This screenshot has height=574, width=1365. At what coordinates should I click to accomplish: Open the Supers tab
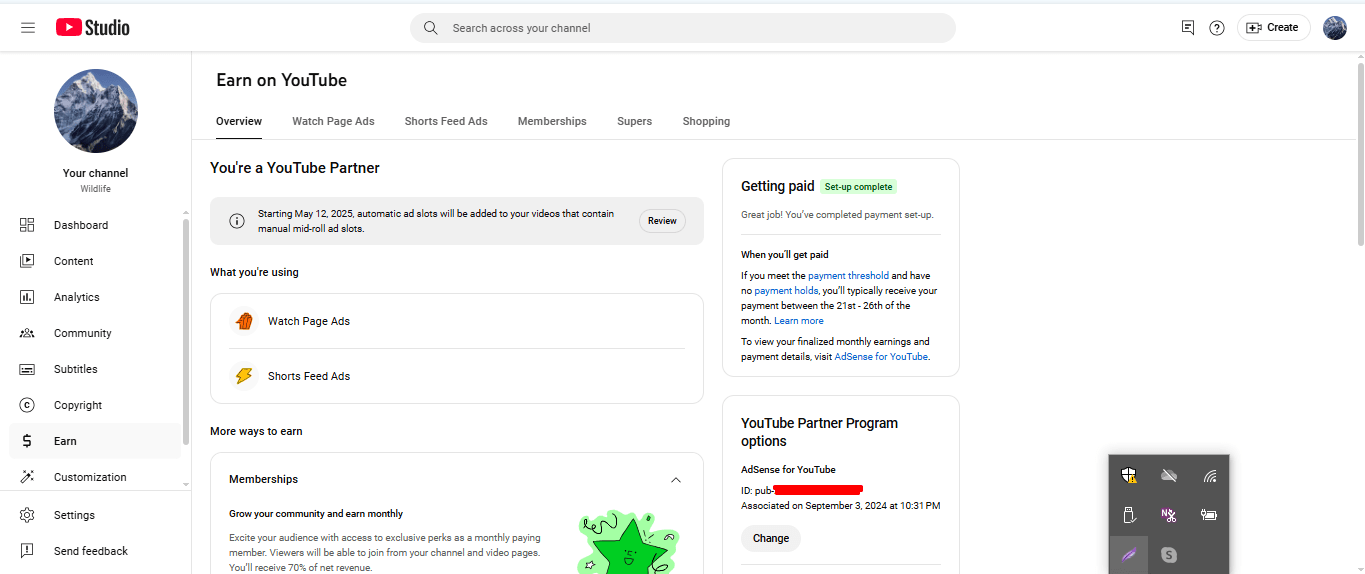(634, 121)
